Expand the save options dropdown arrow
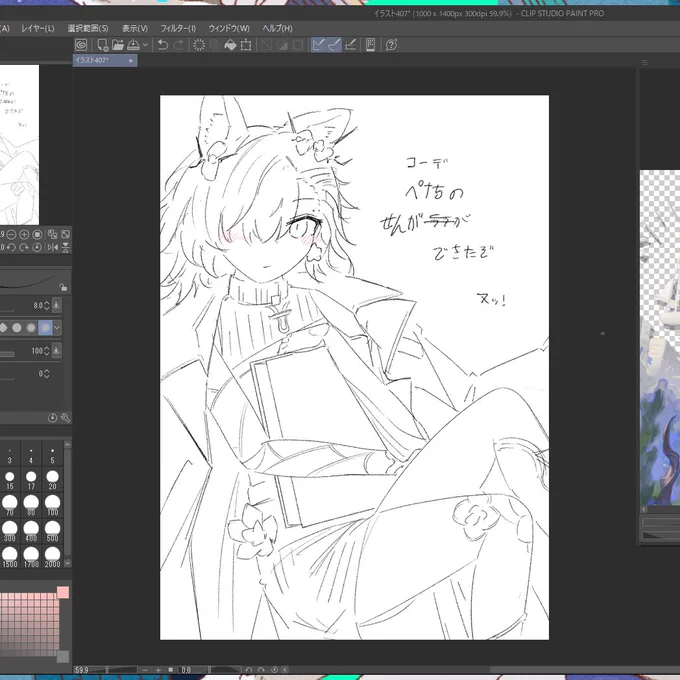 [x=145, y=45]
